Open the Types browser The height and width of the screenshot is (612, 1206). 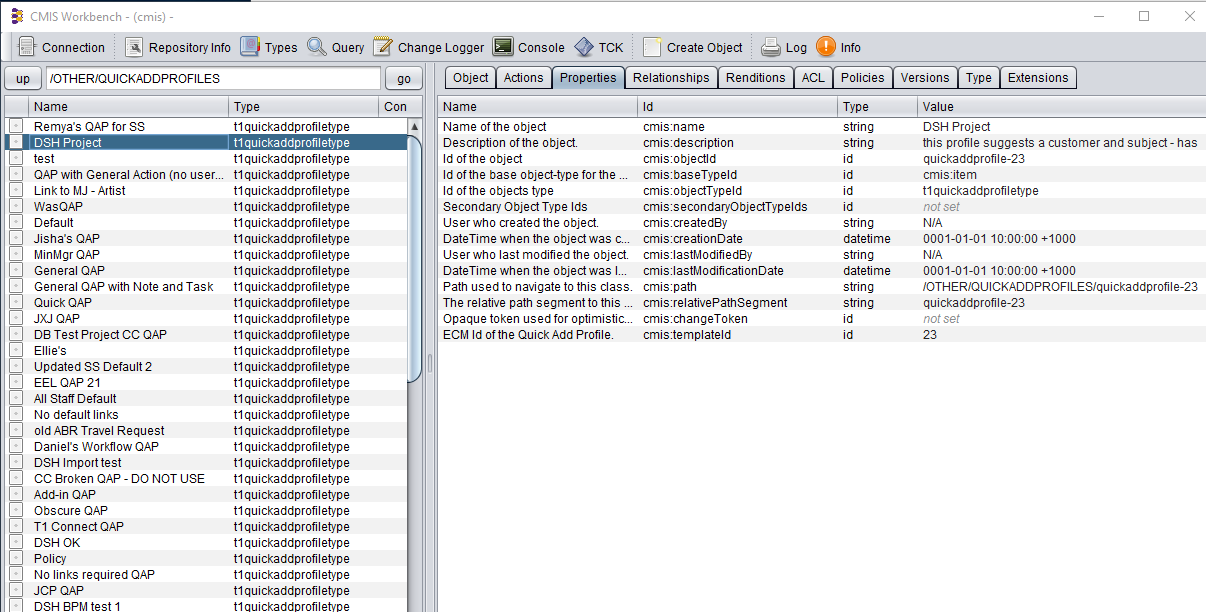269,47
